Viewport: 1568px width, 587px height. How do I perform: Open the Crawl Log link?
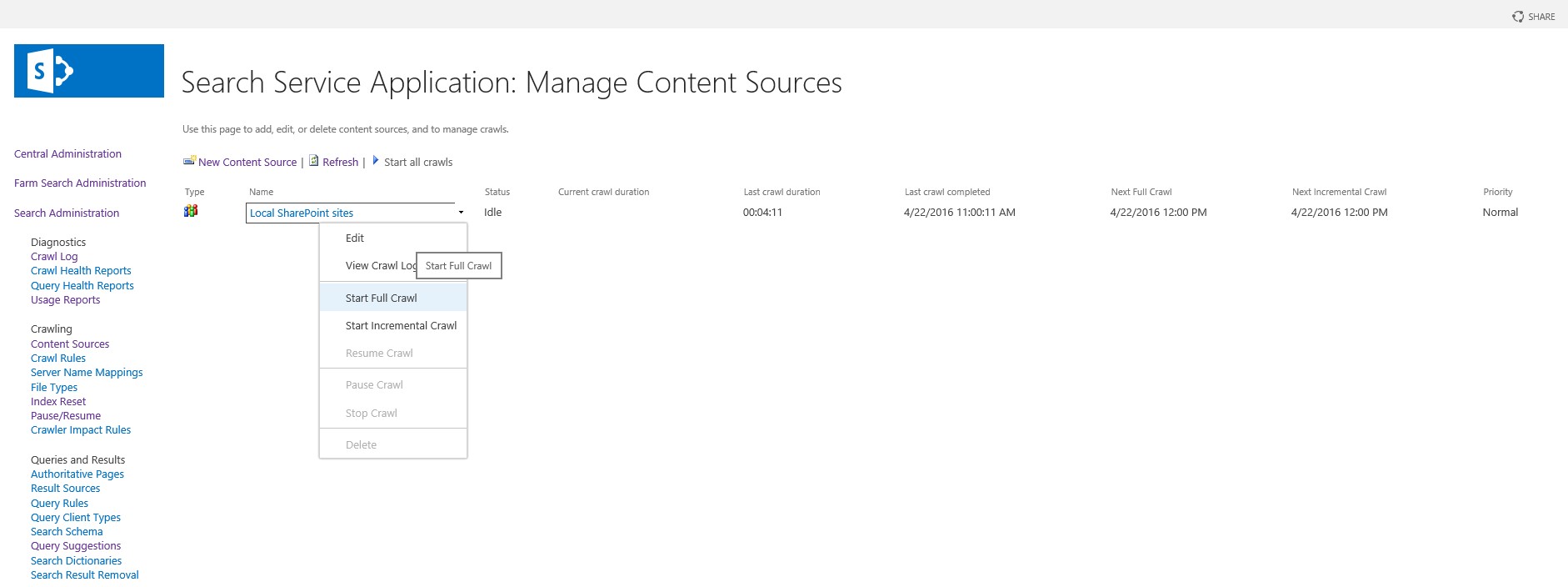click(x=54, y=257)
